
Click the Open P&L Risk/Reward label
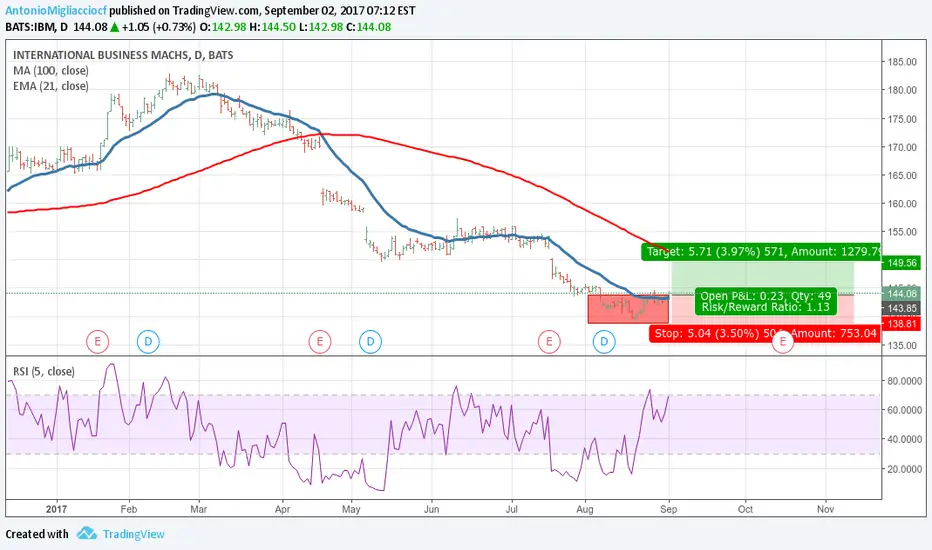766,301
